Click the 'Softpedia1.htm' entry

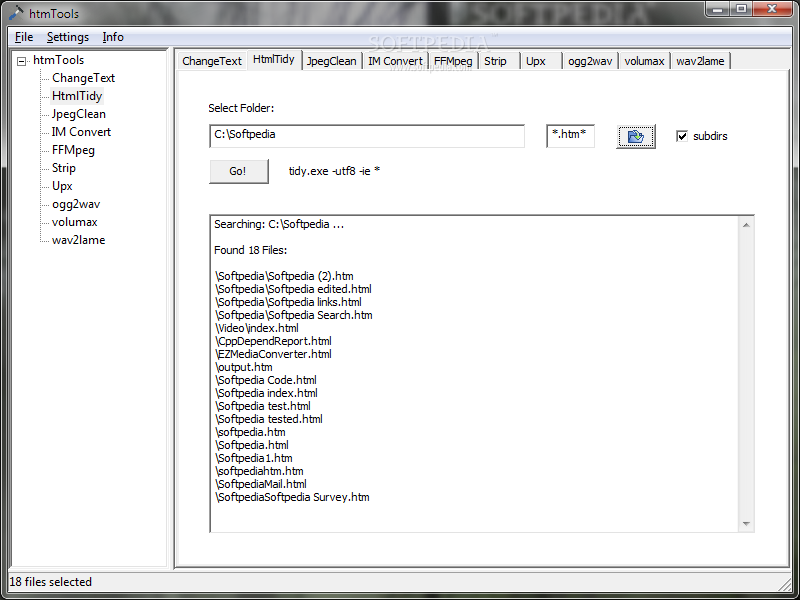tap(254, 458)
